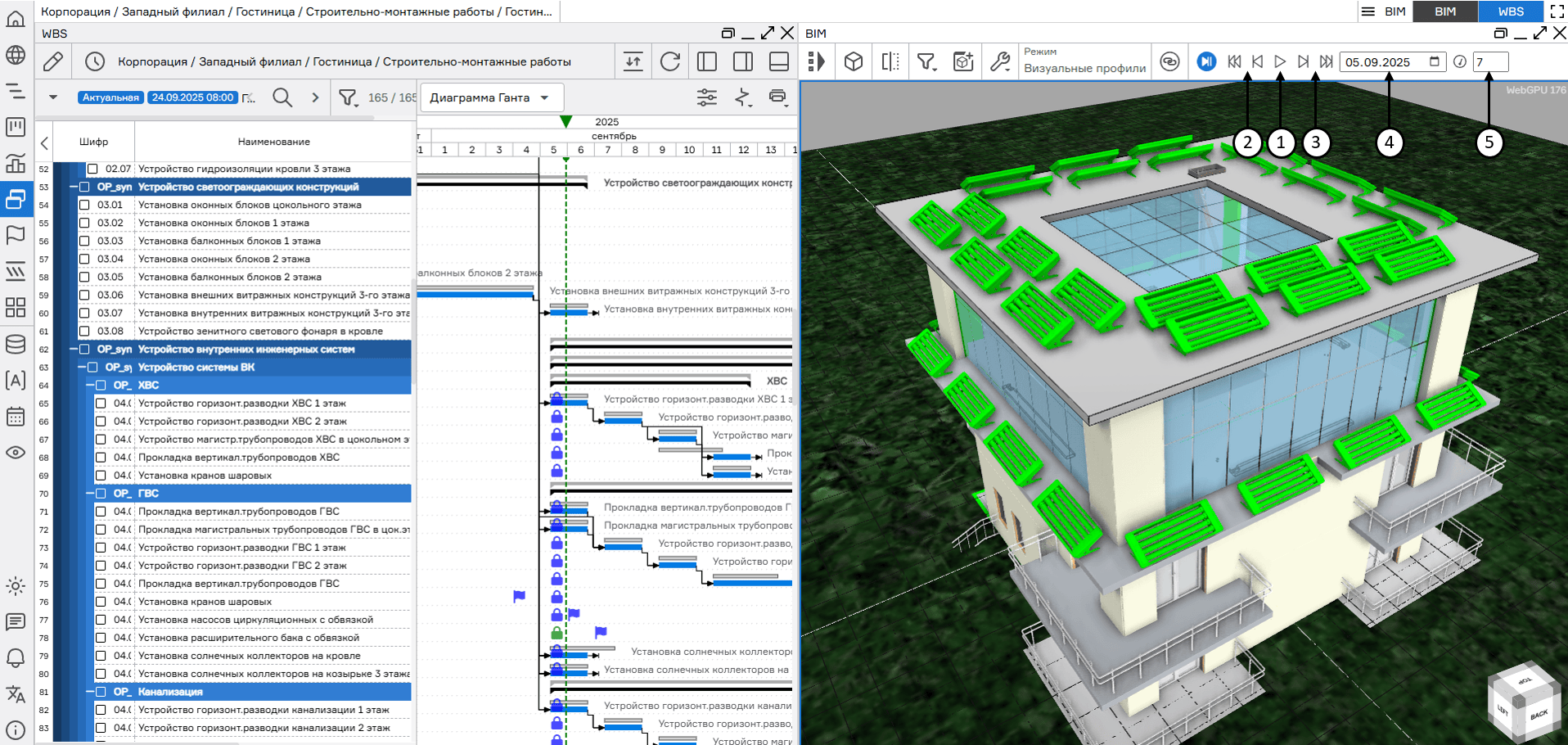1568x745 pixels.
Task: Open the Диаграмма Ганта dropdown
Action: pos(490,97)
